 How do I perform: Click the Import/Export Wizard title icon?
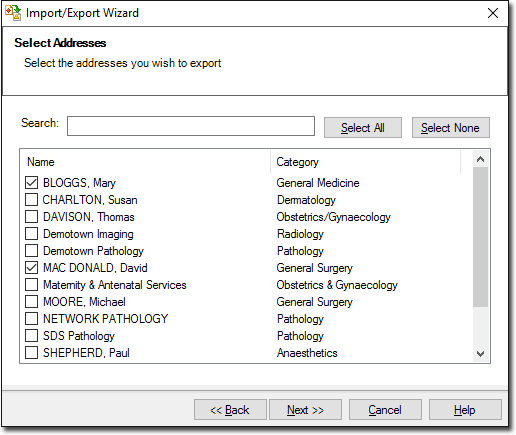(13, 13)
